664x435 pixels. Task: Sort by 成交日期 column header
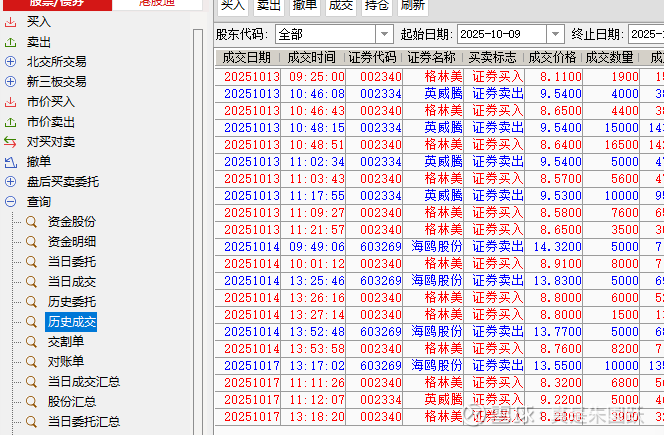[x=246, y=57]
